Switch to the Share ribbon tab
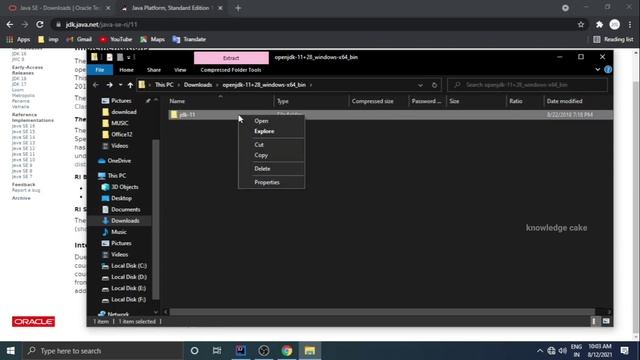Image resolution: width=640 pixels, height=360 pixels. coord(154,70)
